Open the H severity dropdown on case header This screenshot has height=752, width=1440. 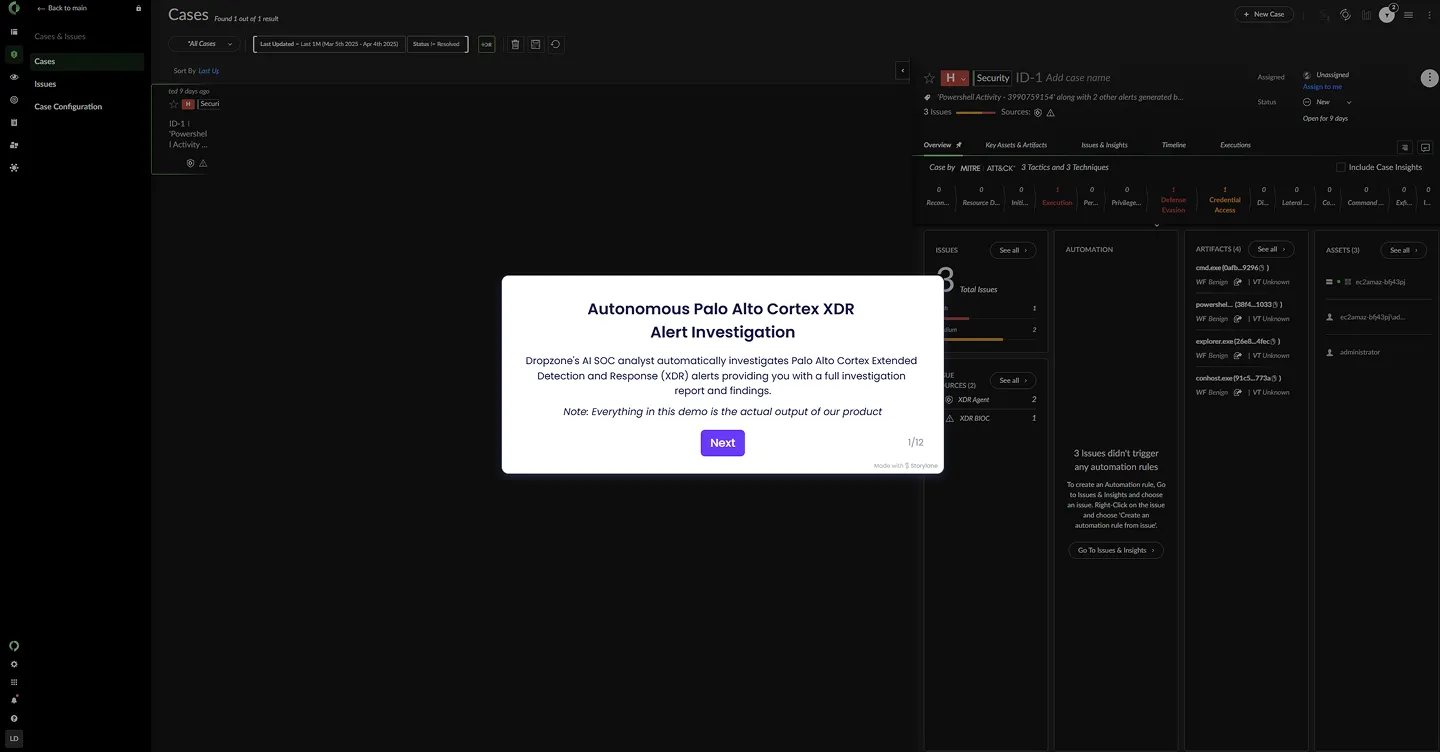pyautogui.click(x=953, y=77)
